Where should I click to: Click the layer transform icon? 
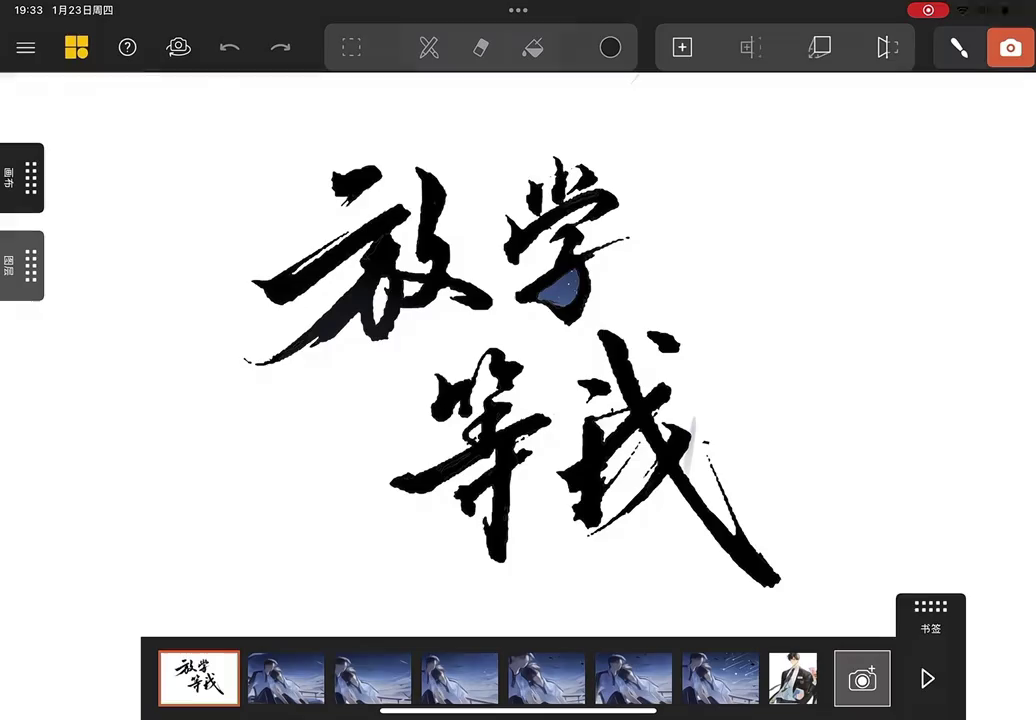click(819, 48)
